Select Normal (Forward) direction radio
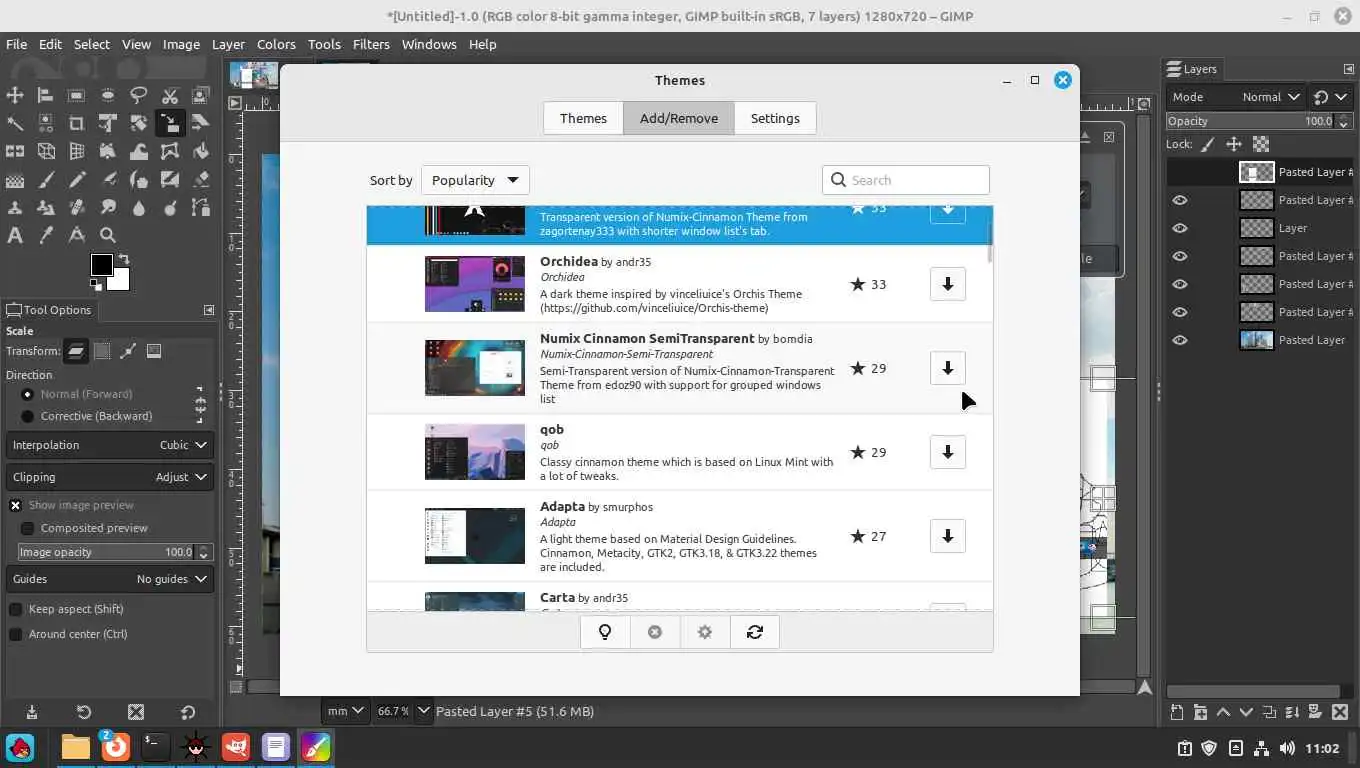1360x768 pixels. coord(27,394)
